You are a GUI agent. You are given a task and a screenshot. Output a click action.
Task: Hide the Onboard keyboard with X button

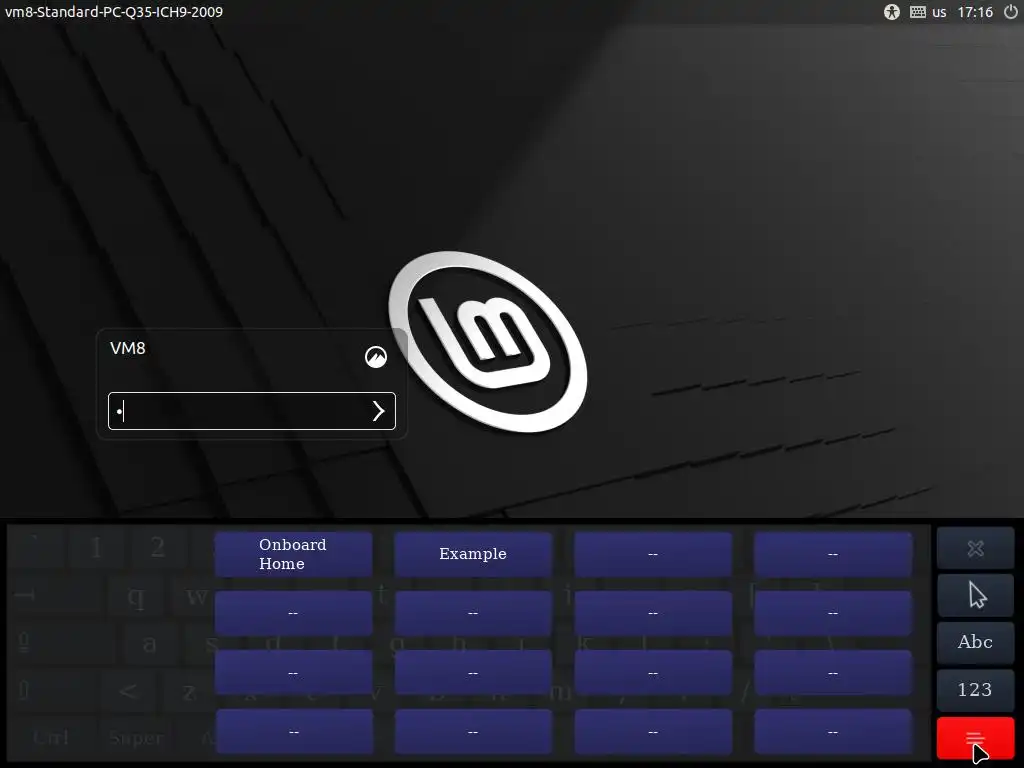(976, 548)
